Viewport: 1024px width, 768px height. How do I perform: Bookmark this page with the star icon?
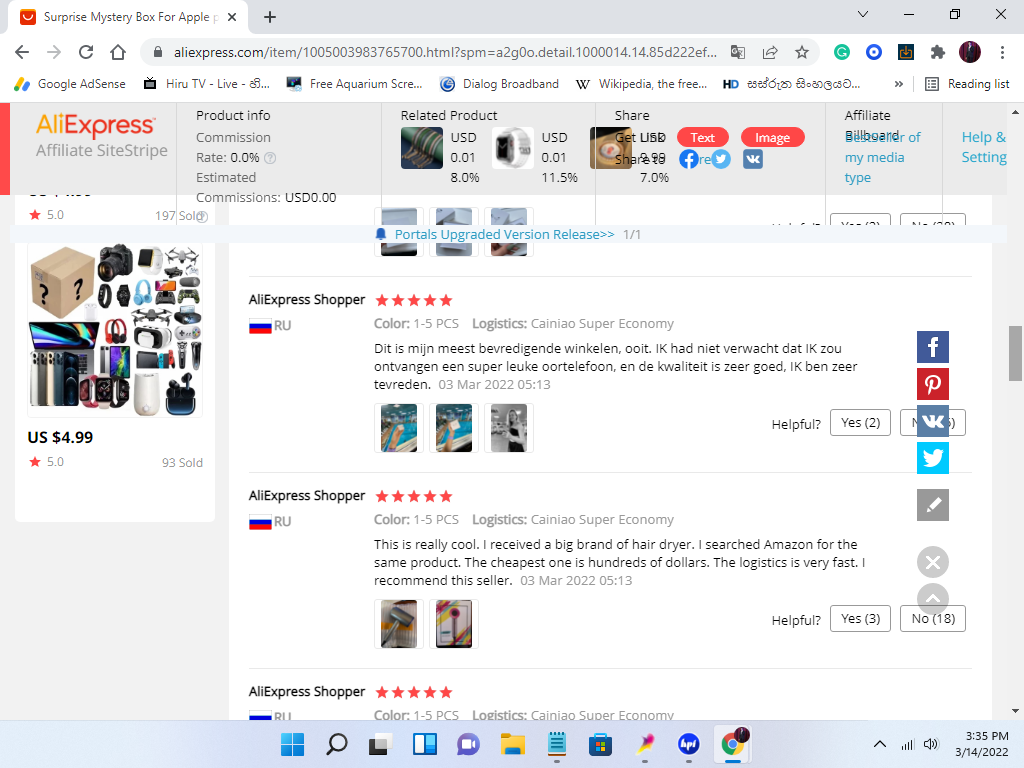pos(802,52)
